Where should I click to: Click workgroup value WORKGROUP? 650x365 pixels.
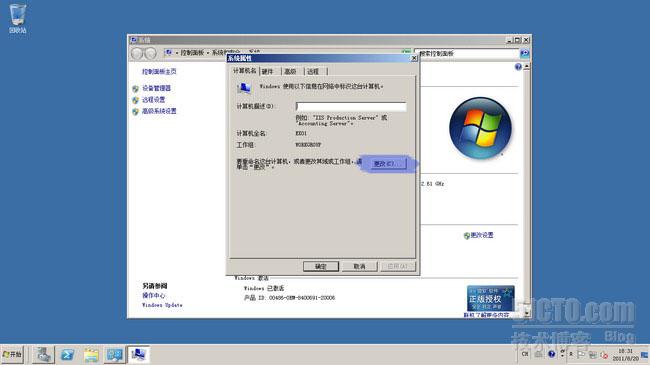pyautogui.click(x=308, y=145)
